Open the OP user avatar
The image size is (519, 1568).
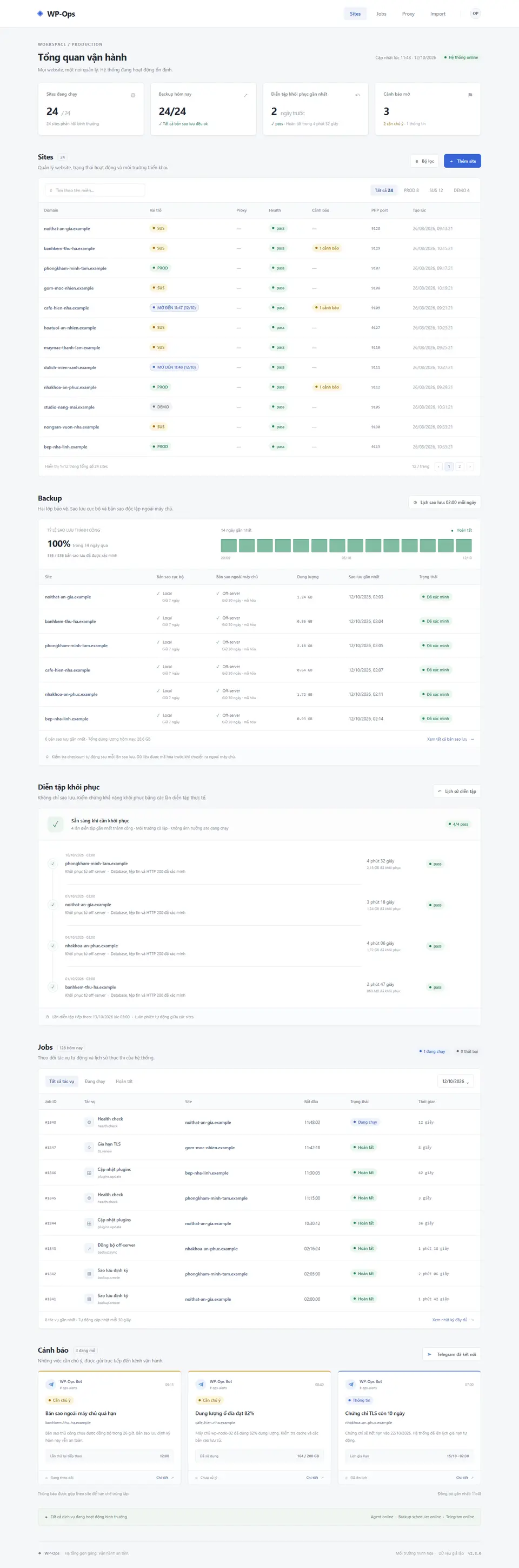tap(475, 14)
